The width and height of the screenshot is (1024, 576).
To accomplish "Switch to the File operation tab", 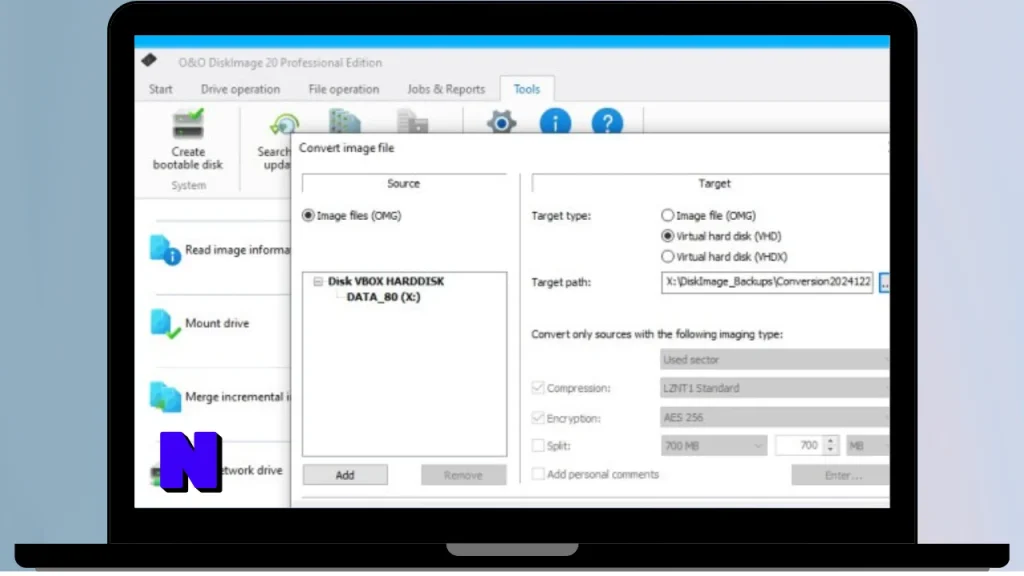I will pos(344,89).
